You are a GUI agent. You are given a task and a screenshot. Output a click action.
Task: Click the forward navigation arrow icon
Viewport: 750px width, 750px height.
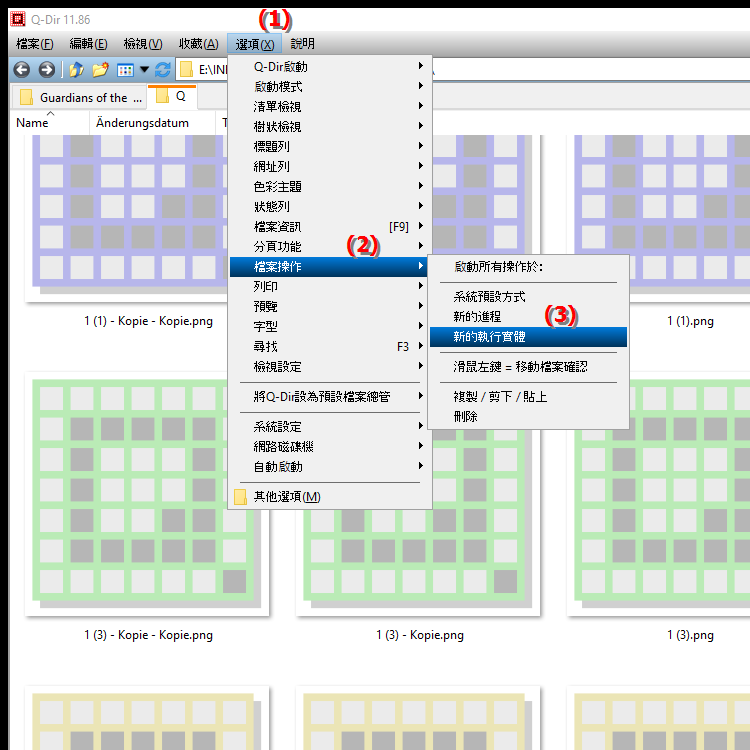[x=47, y=70]
